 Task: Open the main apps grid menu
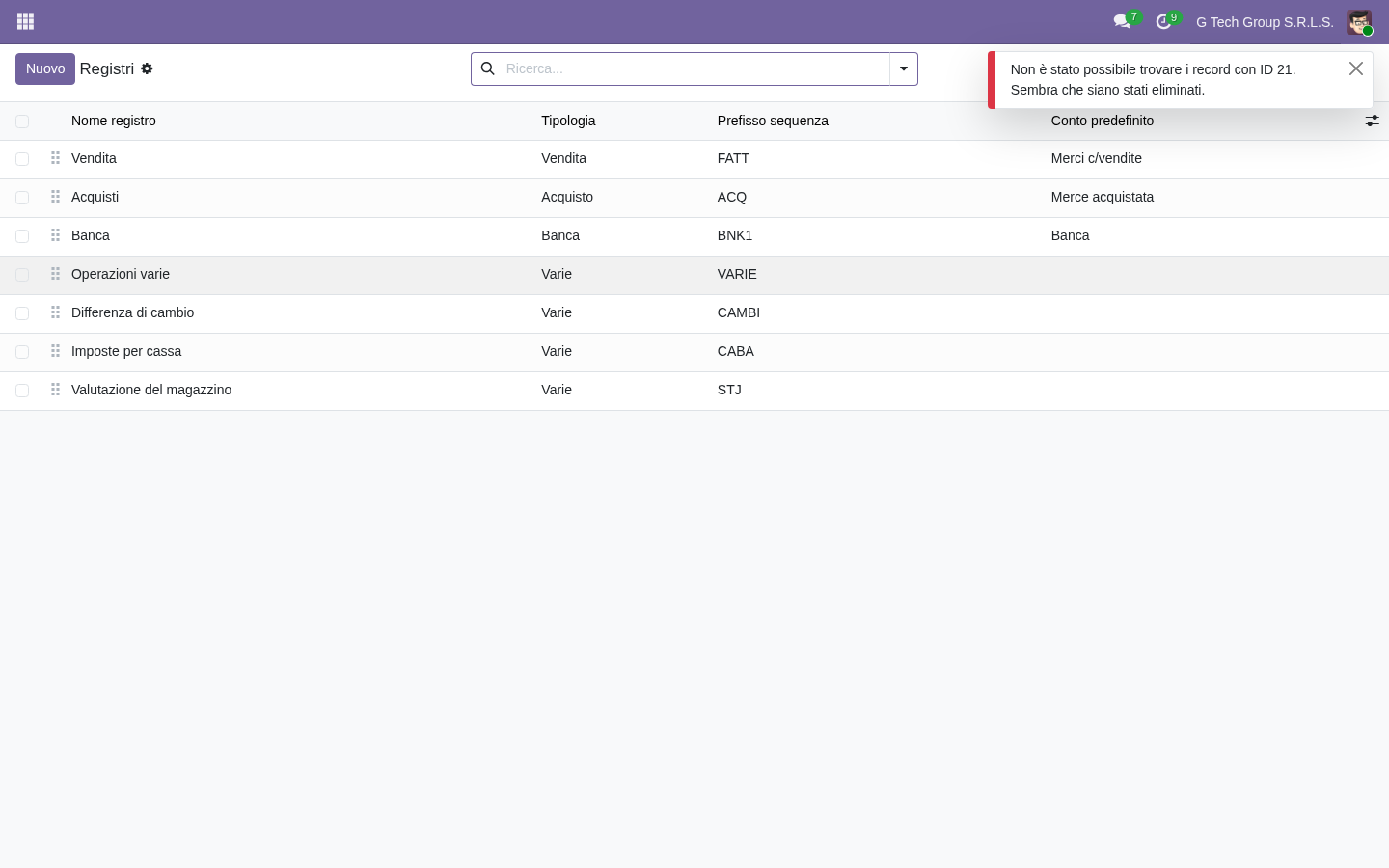click(x=26, y=21)
